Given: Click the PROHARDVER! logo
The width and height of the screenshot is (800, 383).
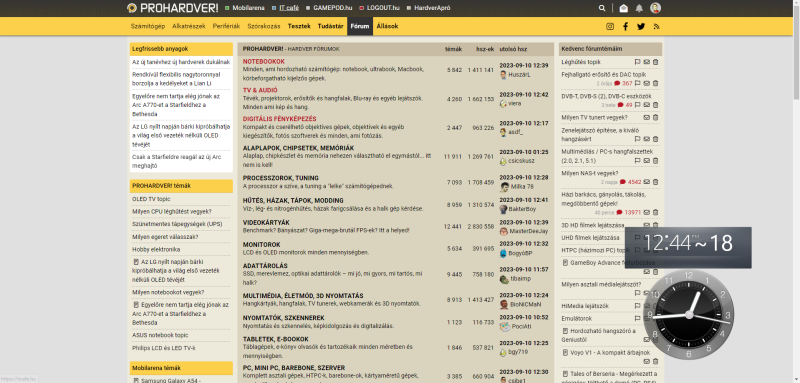Looking at the screenshot, I should click(x=172, y=8).
